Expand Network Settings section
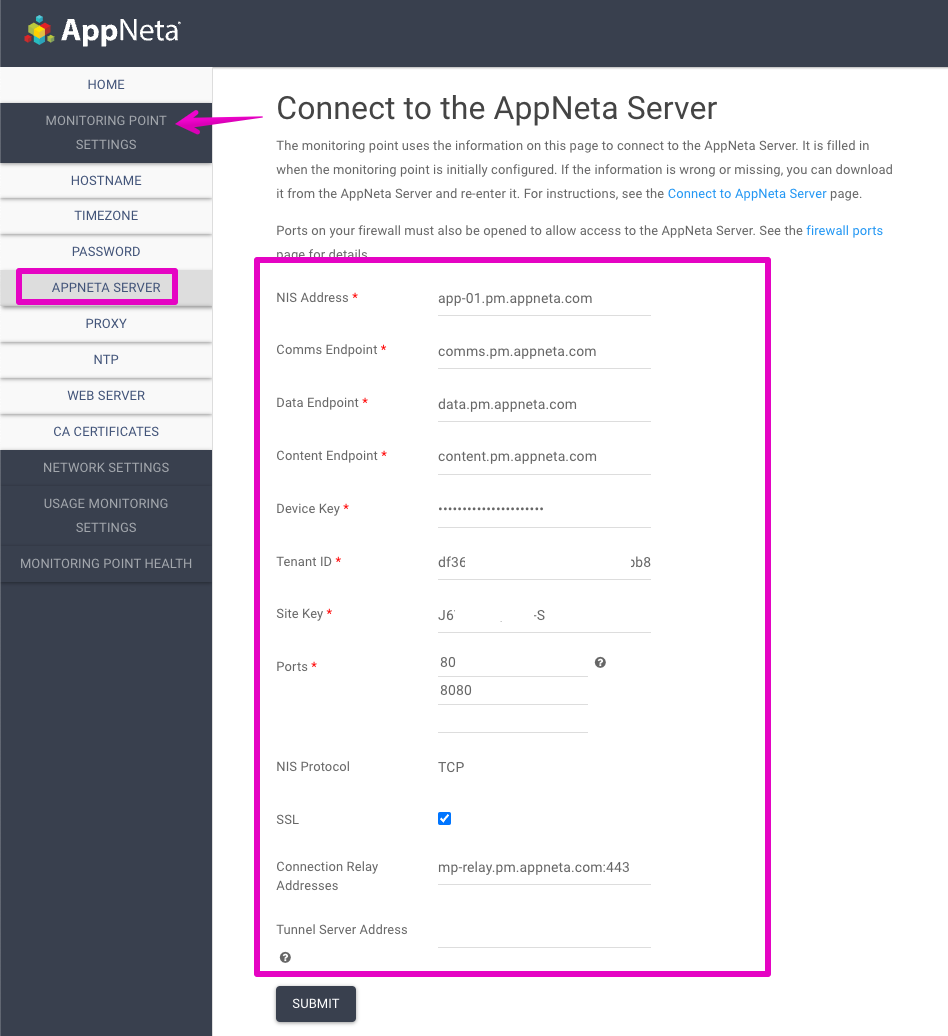 point(106,467)
